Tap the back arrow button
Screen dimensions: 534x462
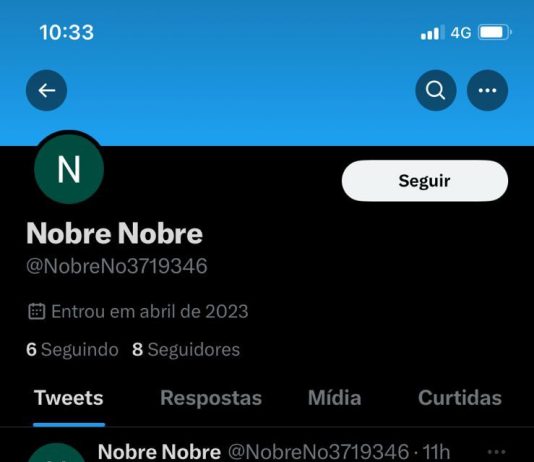[46, 90]
